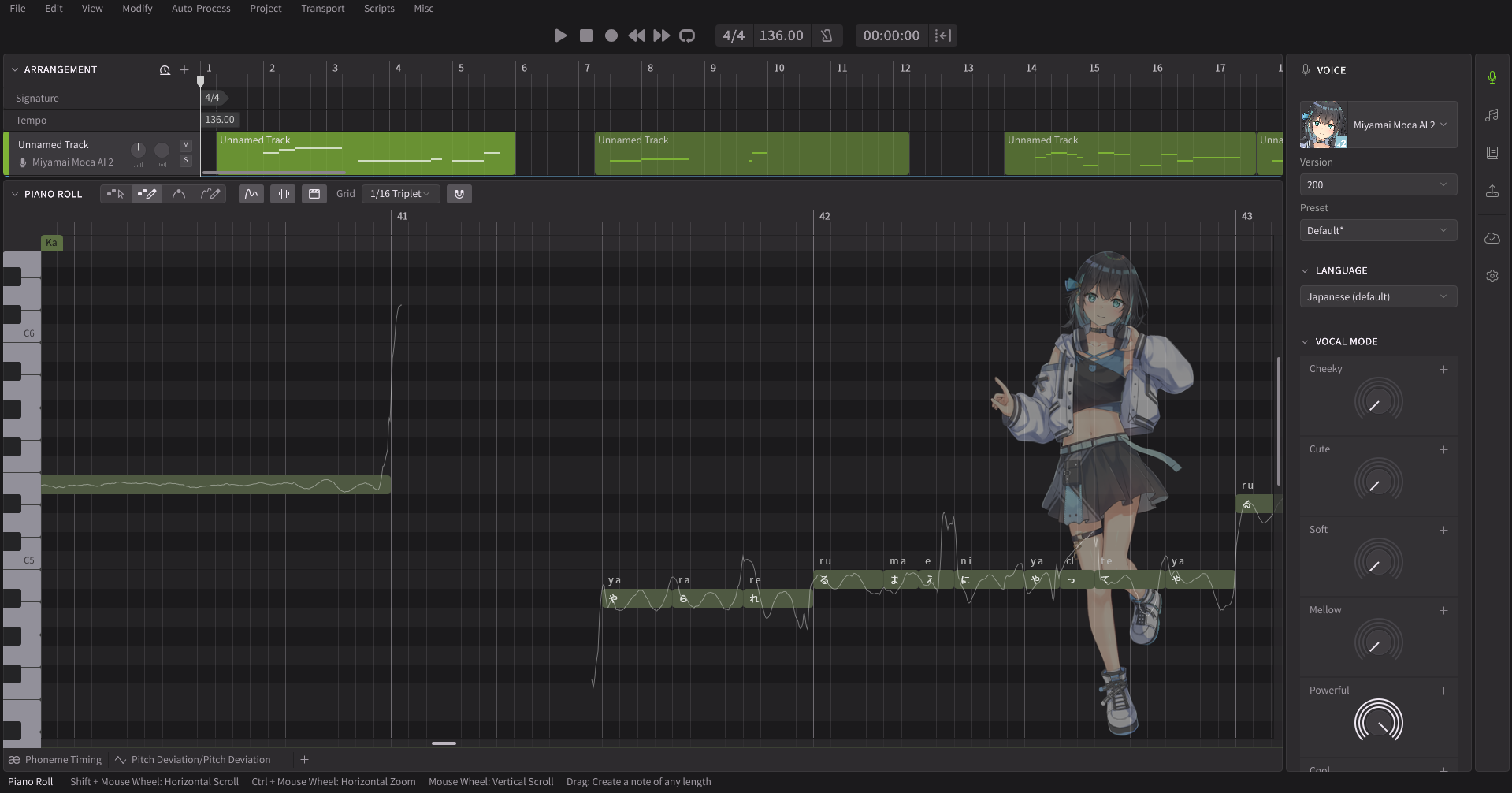Open the Modify menu

pyautogui.click(x=137, y=8)
